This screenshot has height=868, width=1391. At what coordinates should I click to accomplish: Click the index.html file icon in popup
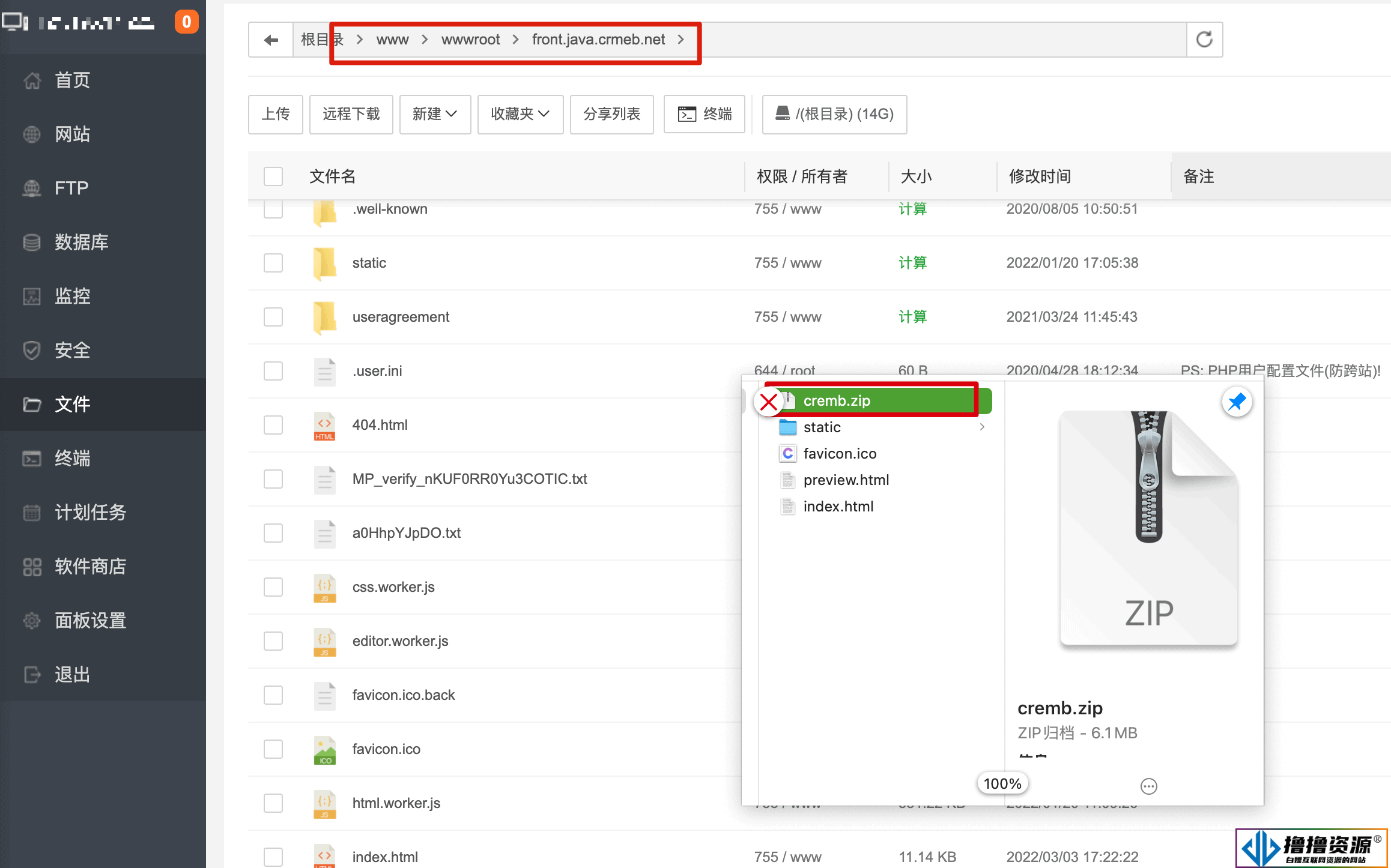[787, 507]
